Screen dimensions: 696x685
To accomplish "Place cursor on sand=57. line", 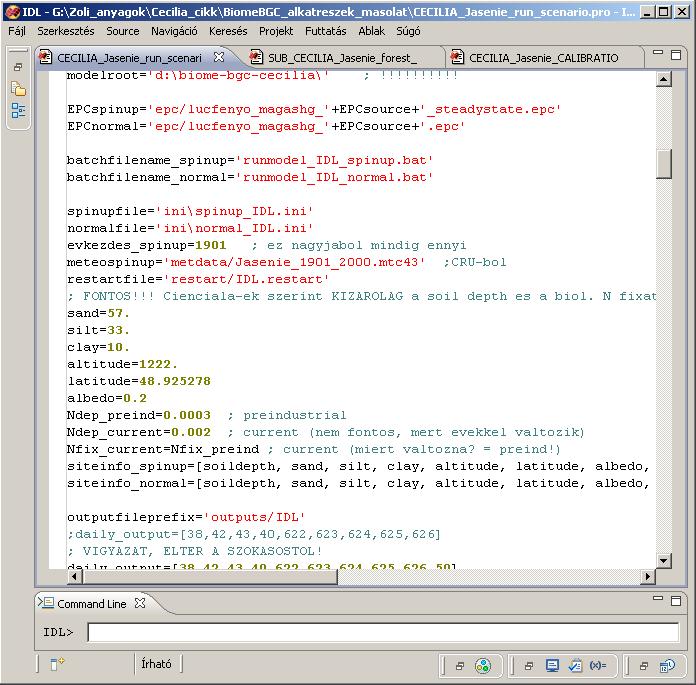I will coord(99,313).
